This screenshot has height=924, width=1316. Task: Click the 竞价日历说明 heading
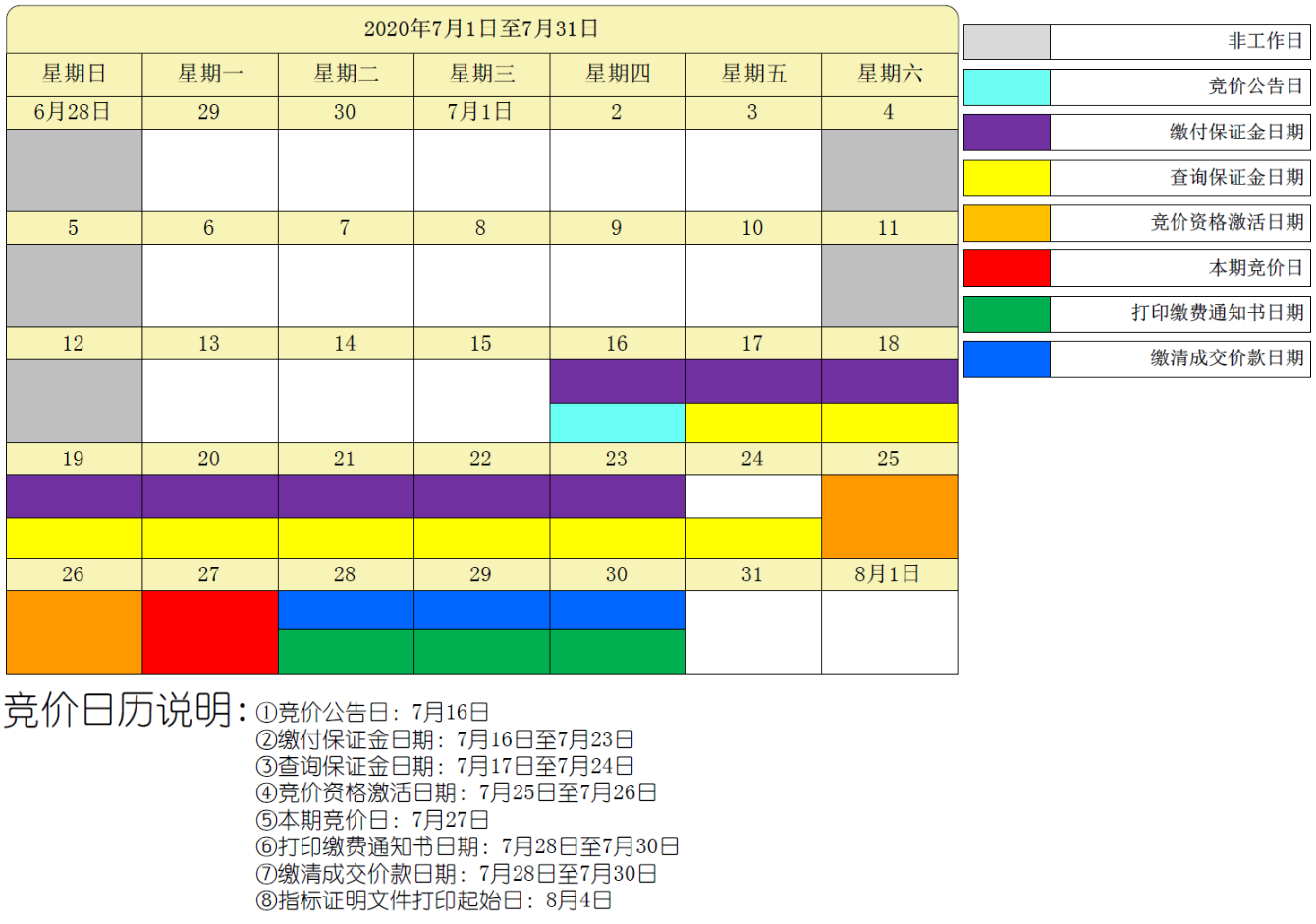point(125,710)
